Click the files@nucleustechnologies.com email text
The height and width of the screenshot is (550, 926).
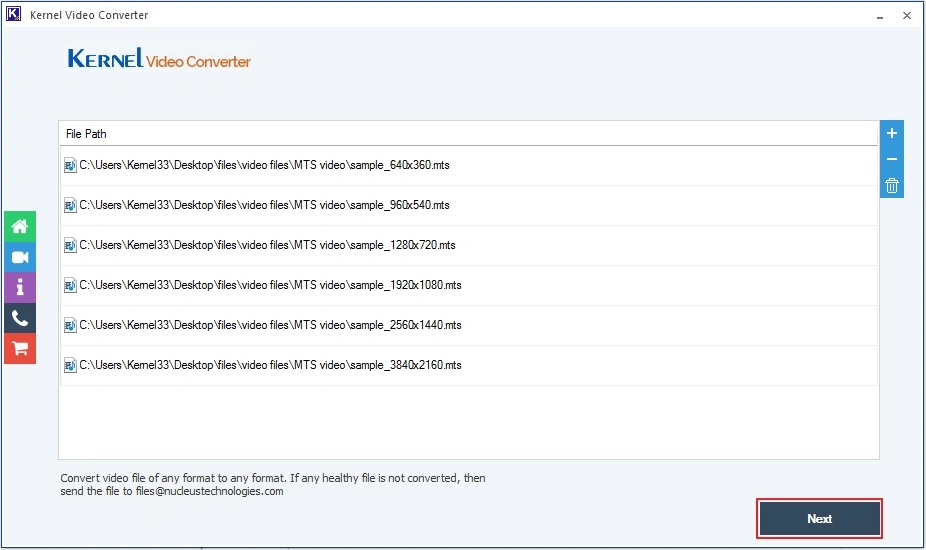210,492
